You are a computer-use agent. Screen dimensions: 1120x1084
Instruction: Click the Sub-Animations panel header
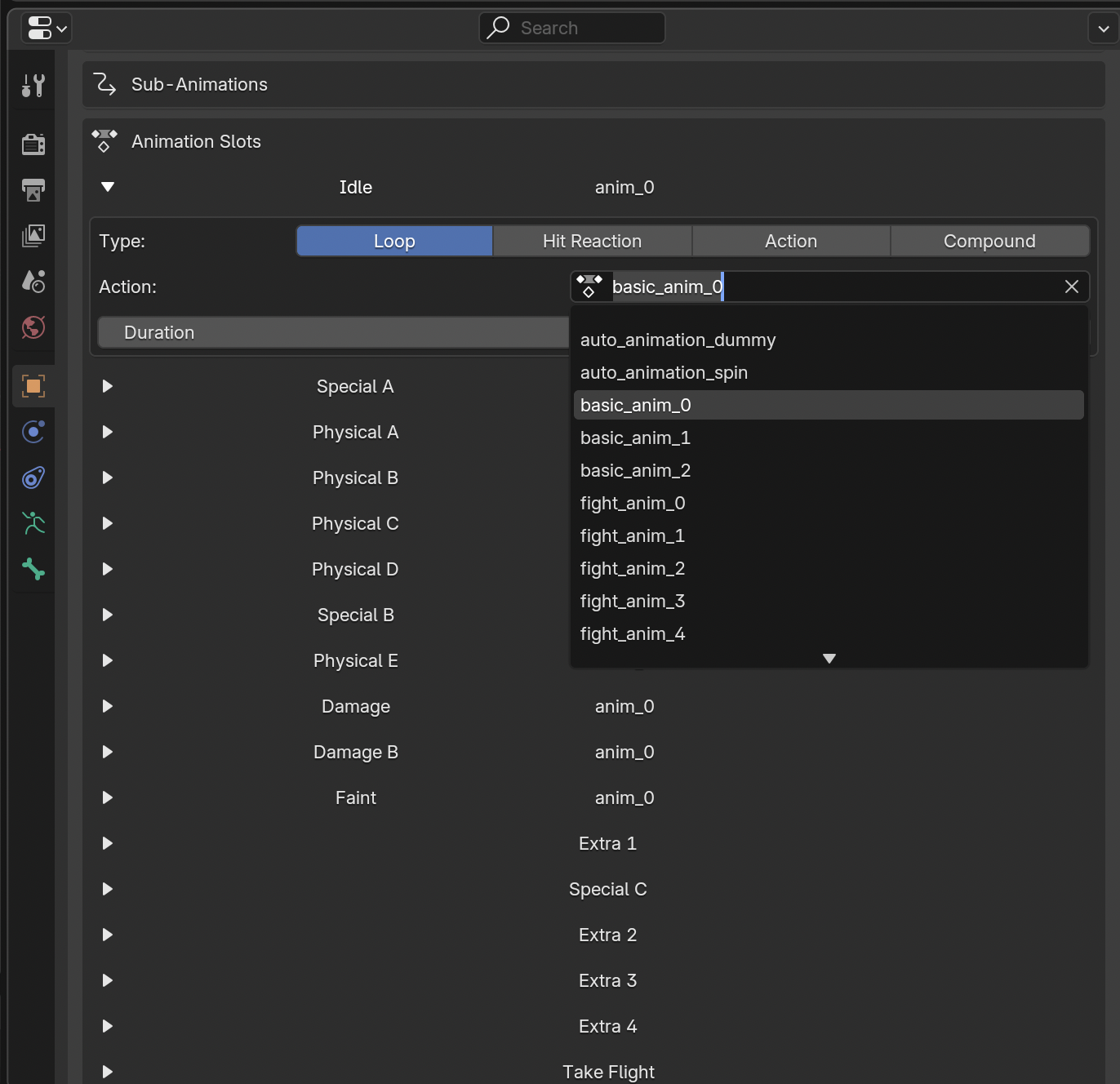point(593,84)
